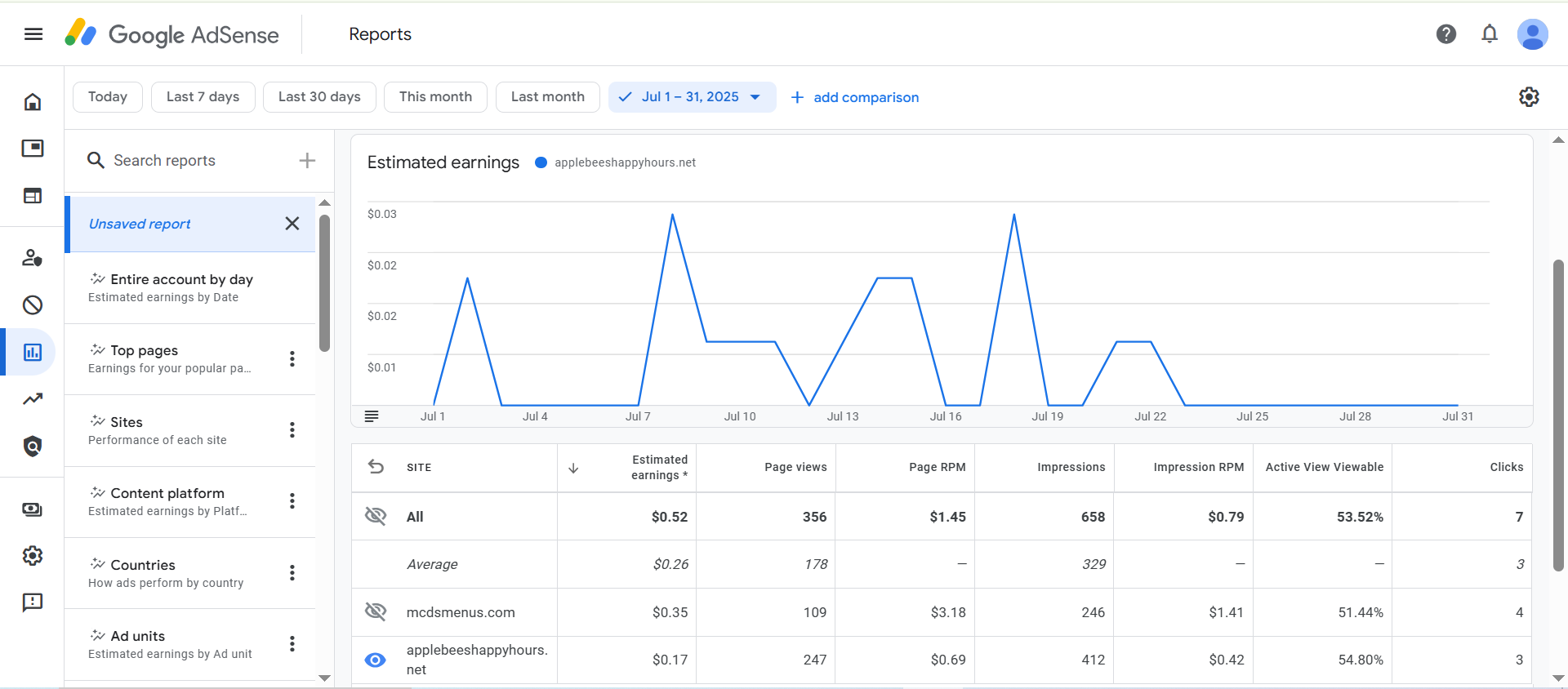Select the Reports bar chart sidebar icon
This screenshot has width=1568, height=689.
point(33,353)
